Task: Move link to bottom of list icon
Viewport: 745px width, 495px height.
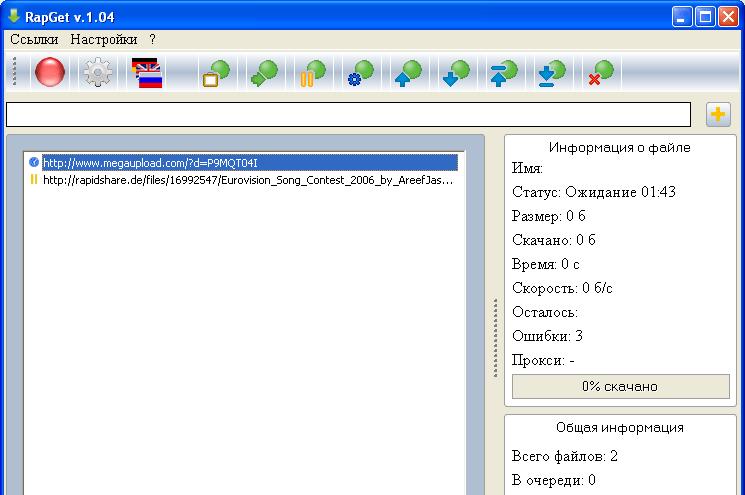Action: (552, 73)
